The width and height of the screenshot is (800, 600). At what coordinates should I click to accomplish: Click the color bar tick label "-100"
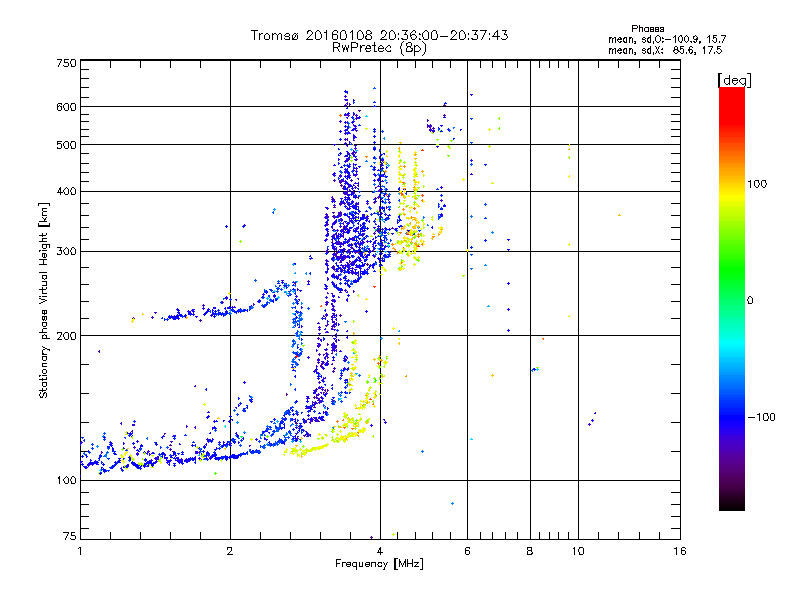pyautogui.click(x=761, y=417)
